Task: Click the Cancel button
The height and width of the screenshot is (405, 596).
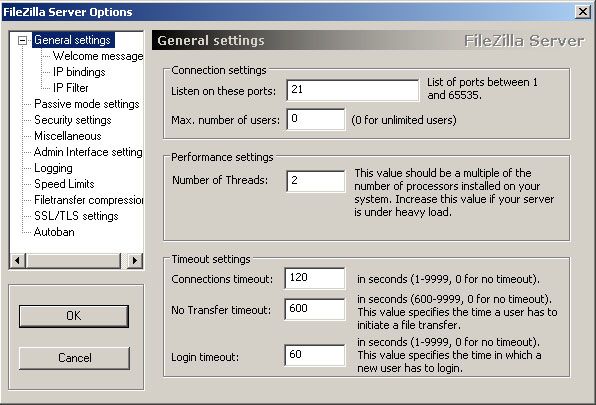Action: pos(74,358)
